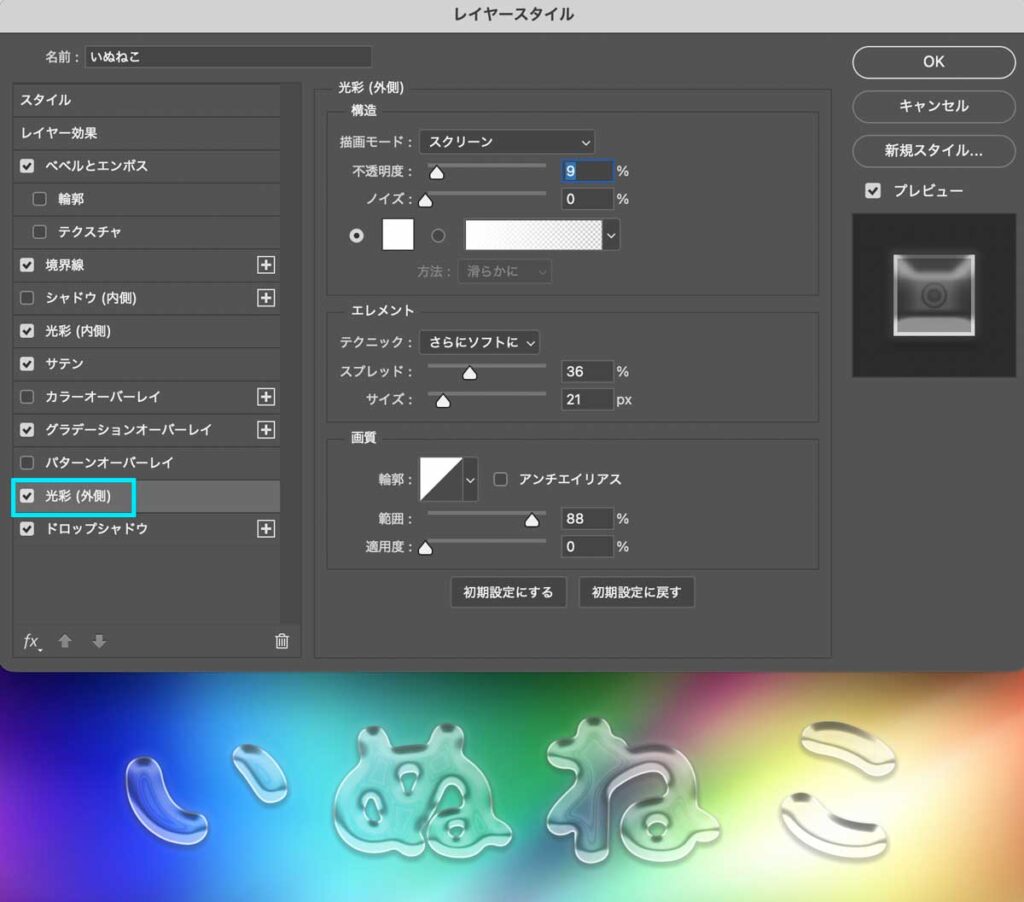The image size is (1024, 902).
Task: Click the fx icon at panel bottom
Action: (x=33, y=641)
